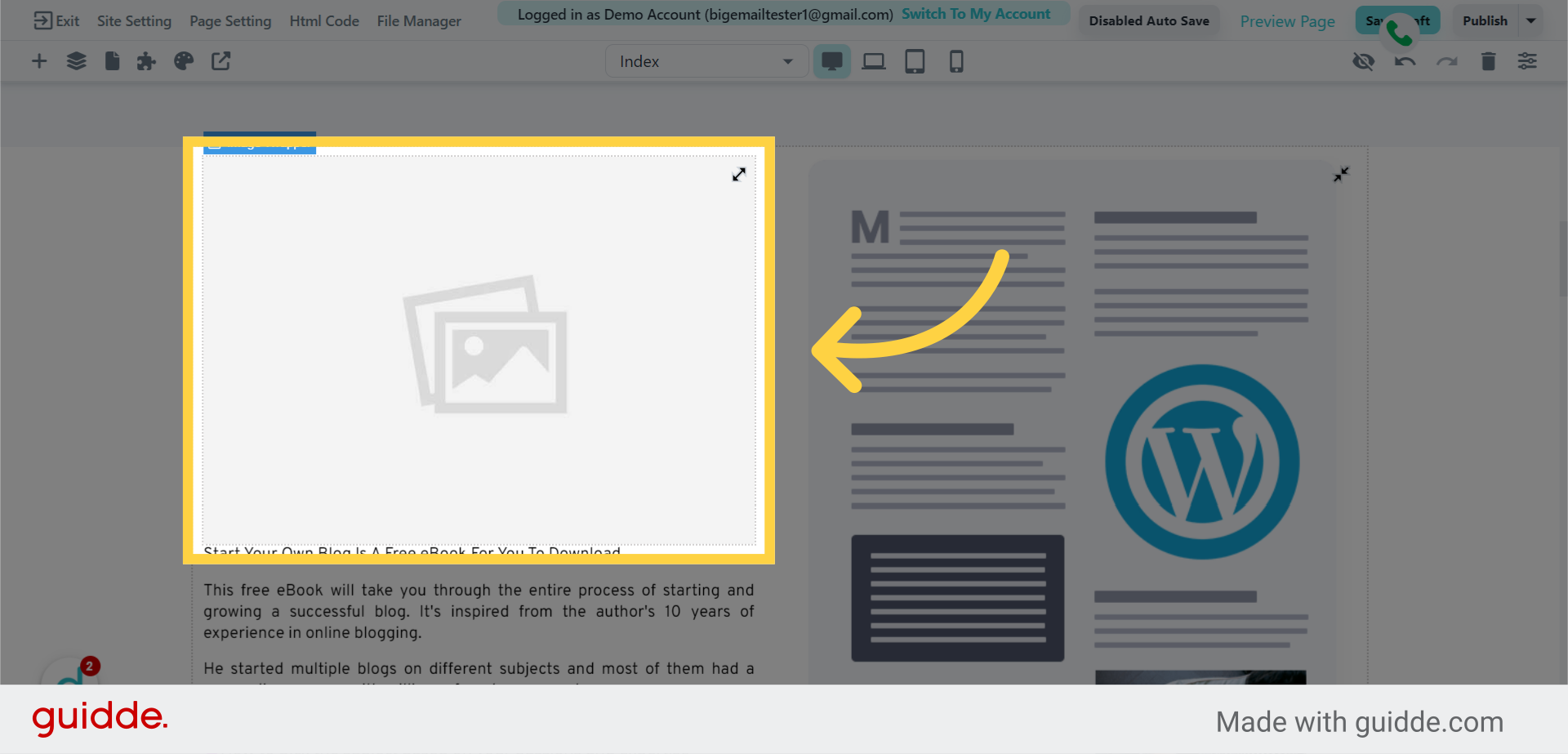This screenshot has width=1568, height=754.
Task: Click the redo arrow icon
Action: 1447,61
